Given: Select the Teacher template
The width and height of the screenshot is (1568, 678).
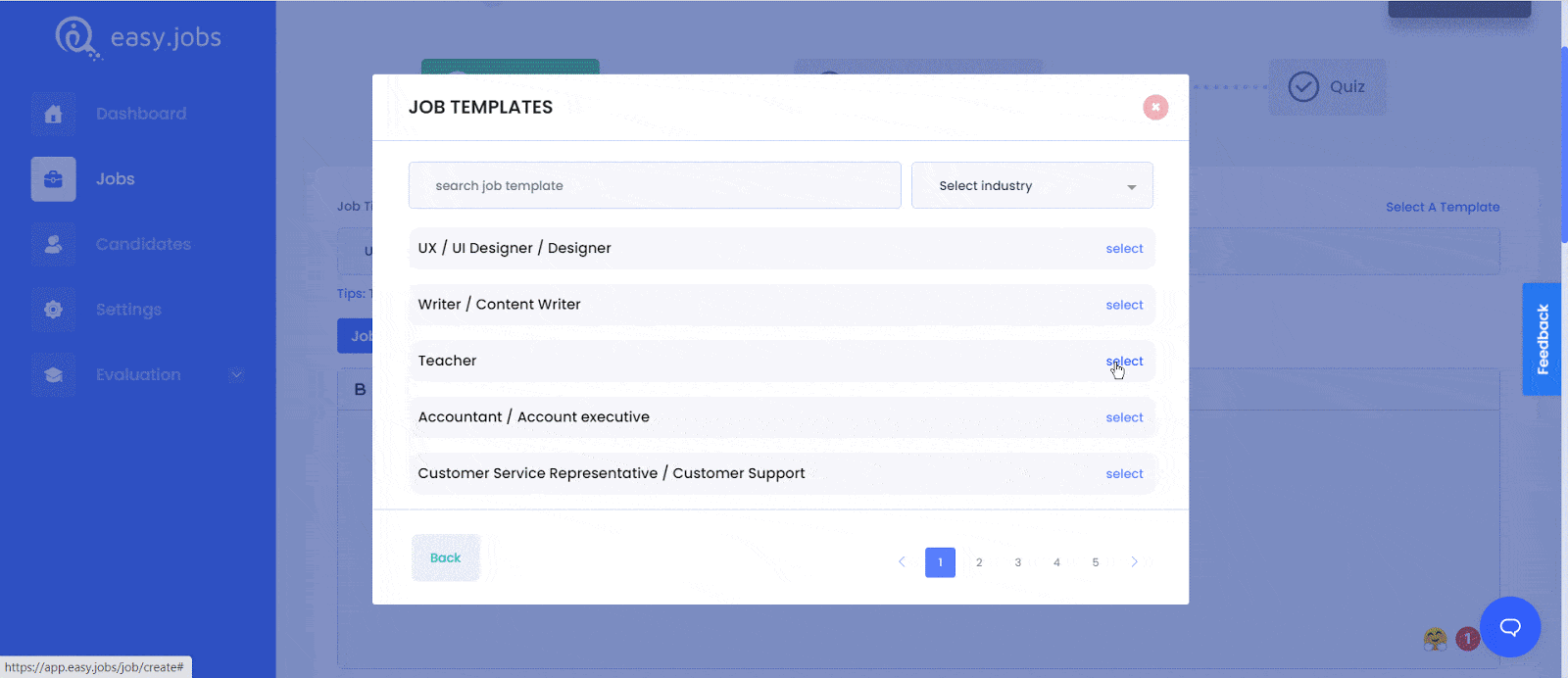Looking at the screenshot, I should point(1124,362).
